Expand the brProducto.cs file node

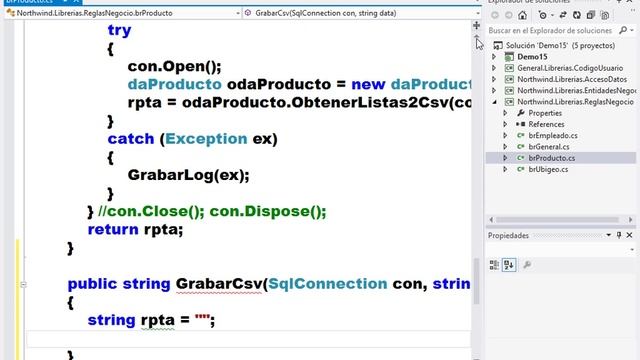[x=505, y=158]
